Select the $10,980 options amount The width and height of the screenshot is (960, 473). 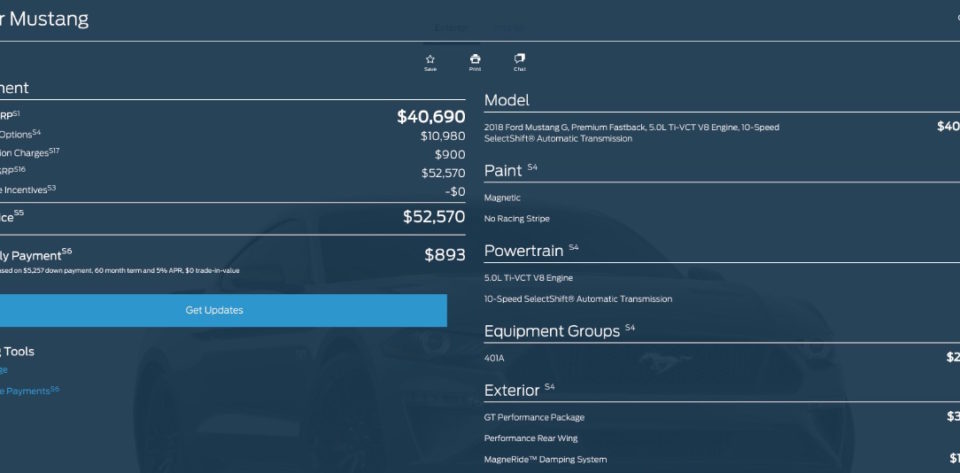click(x=443, y=136)
